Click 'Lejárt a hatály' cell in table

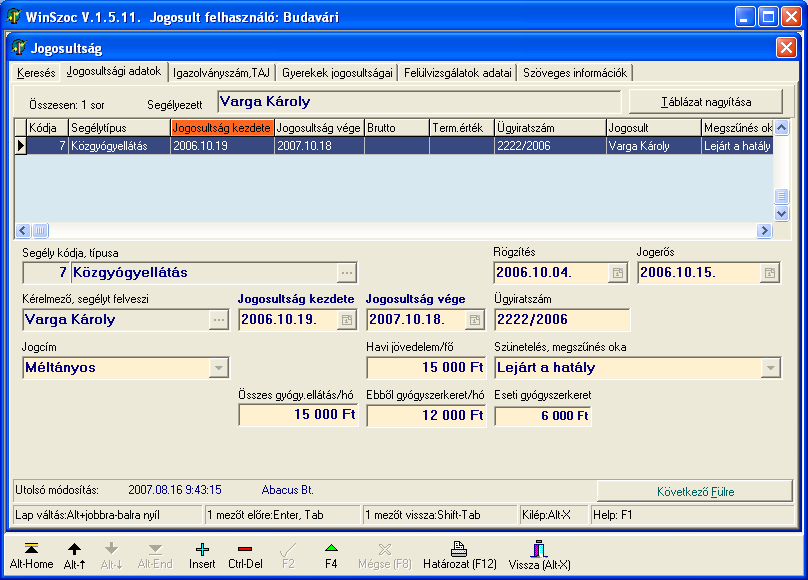pos(737,146)
